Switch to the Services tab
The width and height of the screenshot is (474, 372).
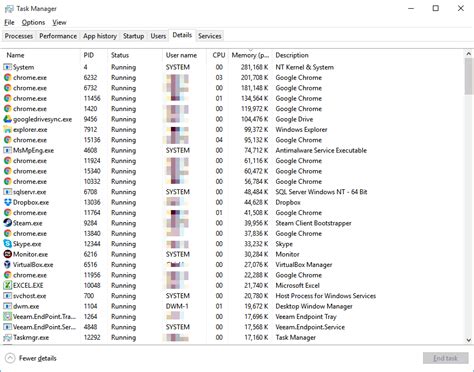pos(210,36)
